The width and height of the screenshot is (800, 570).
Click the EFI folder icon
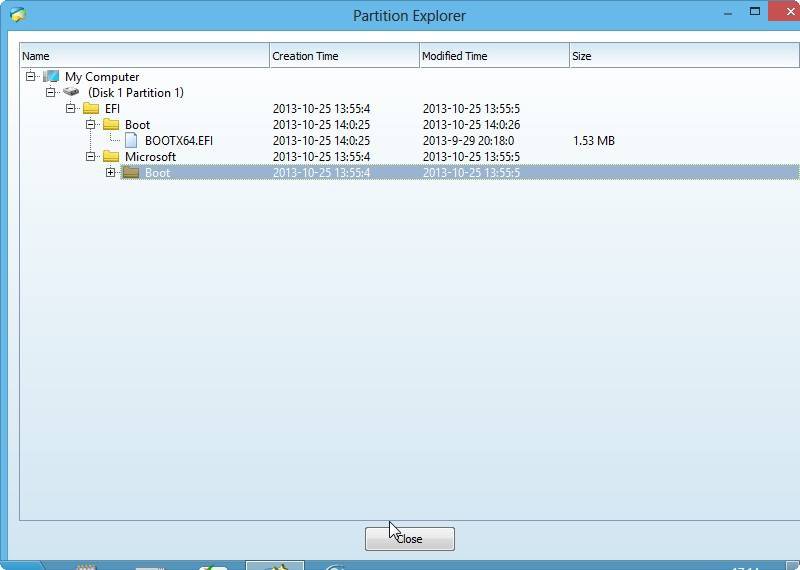pos(91,109)
